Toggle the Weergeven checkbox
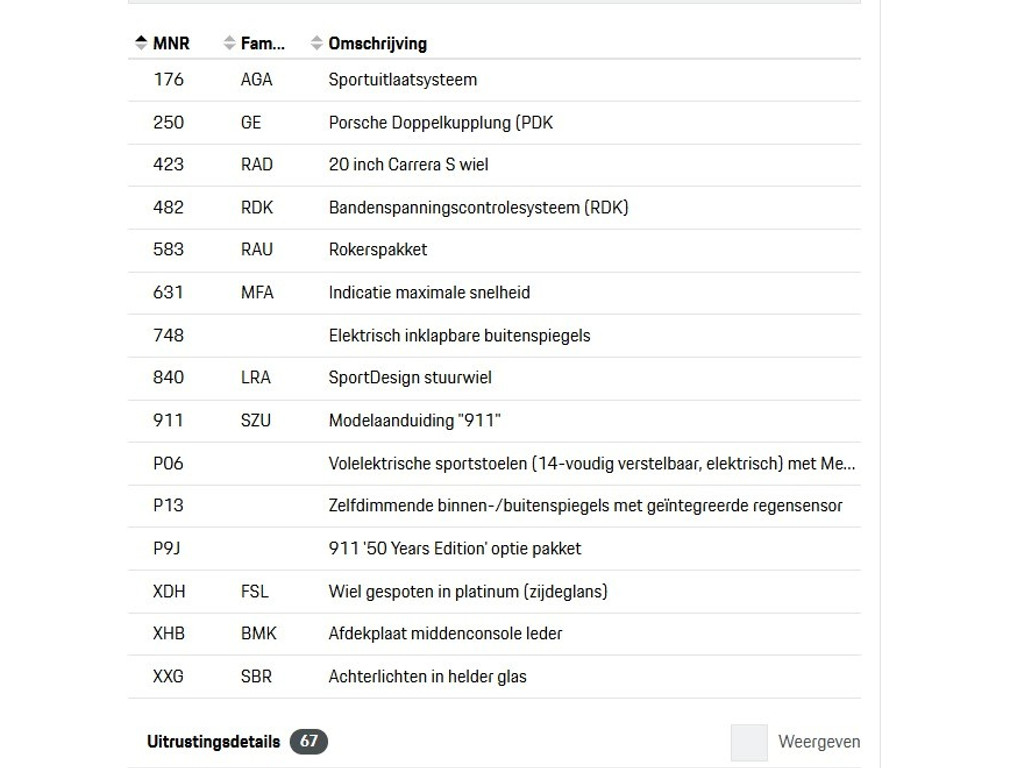This screenshot has height=768, width=1024. pos(749,742)
